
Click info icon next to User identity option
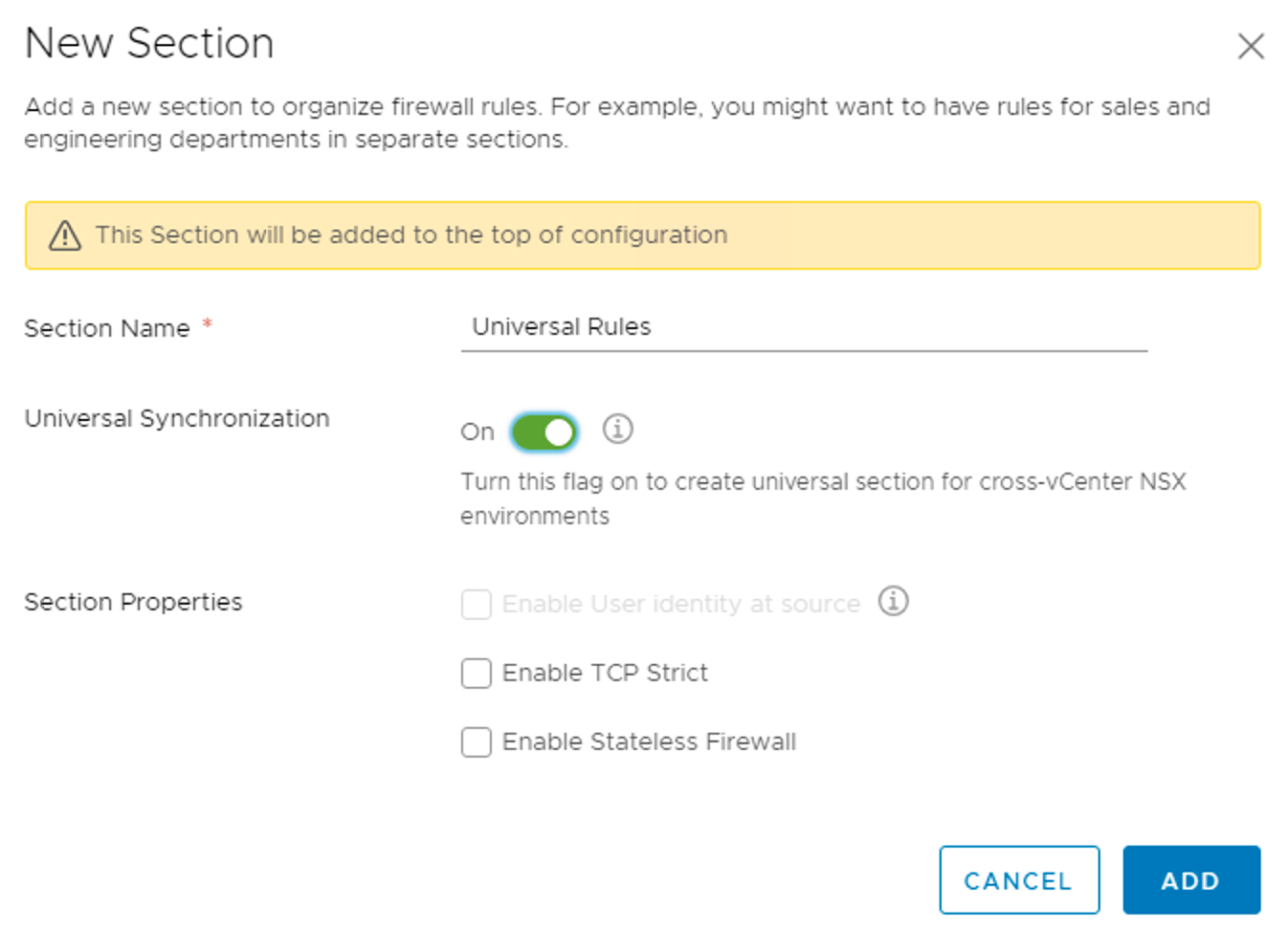pos(893,601)
